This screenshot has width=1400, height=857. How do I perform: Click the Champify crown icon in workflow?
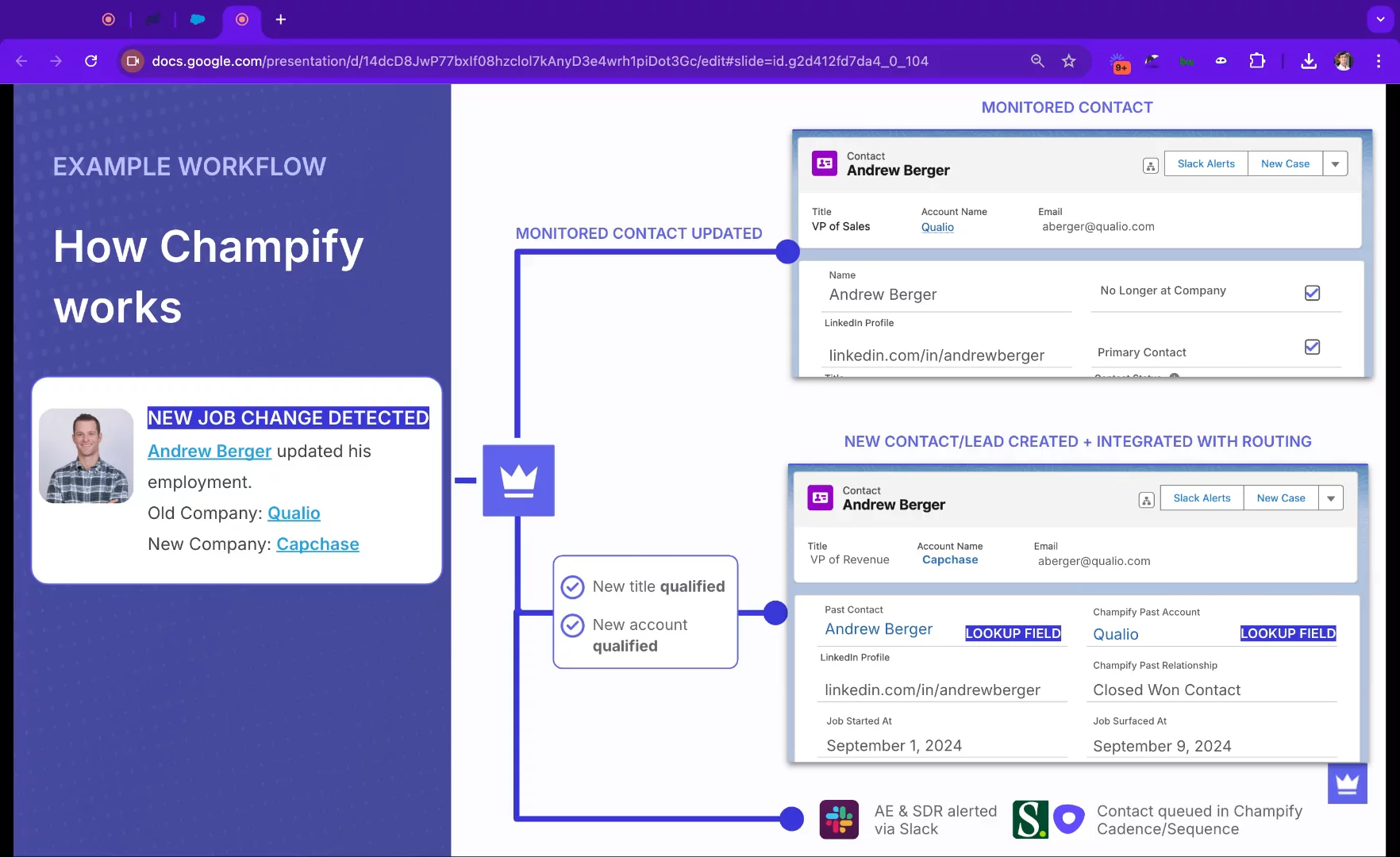(x=518, y=480)
